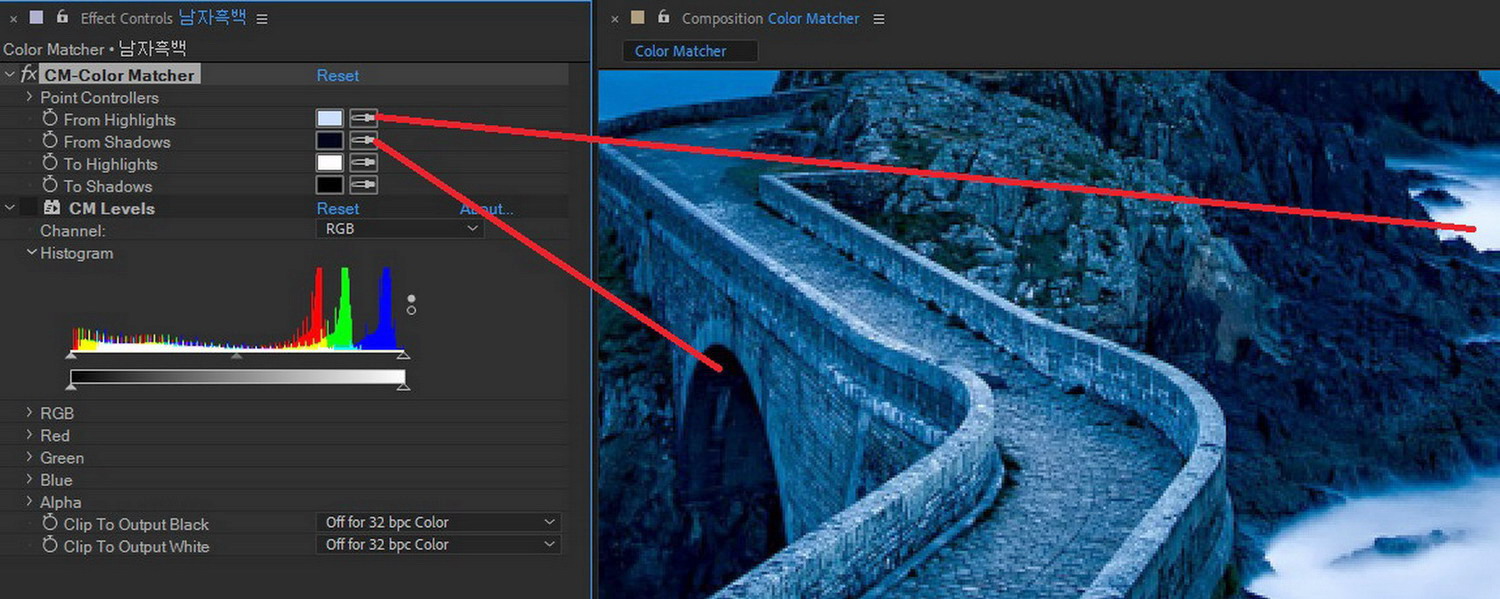
Task: Toggle stopwatch for From Shadows
Action: [x=50, y=141]
